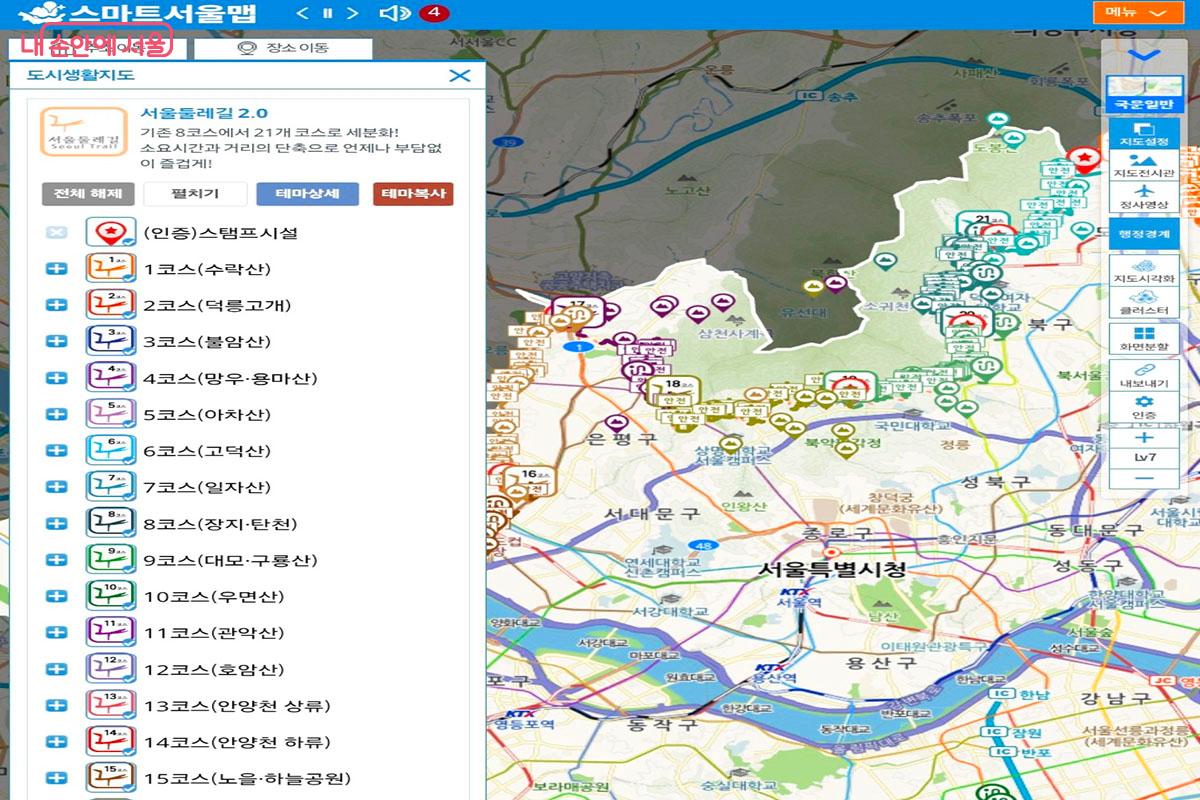Click the 전체 해제 button
1200x800 pixels.
tap(88, 194)
